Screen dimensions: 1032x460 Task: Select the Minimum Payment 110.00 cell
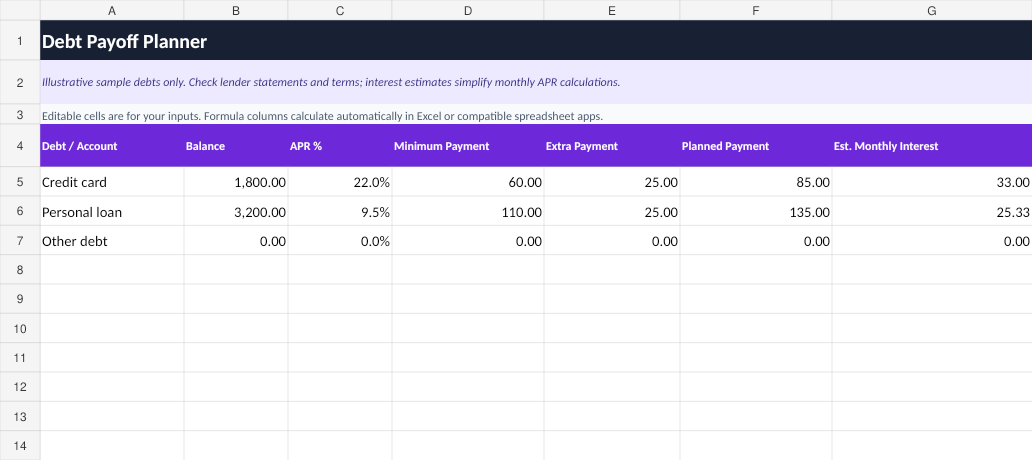(468, 211)
